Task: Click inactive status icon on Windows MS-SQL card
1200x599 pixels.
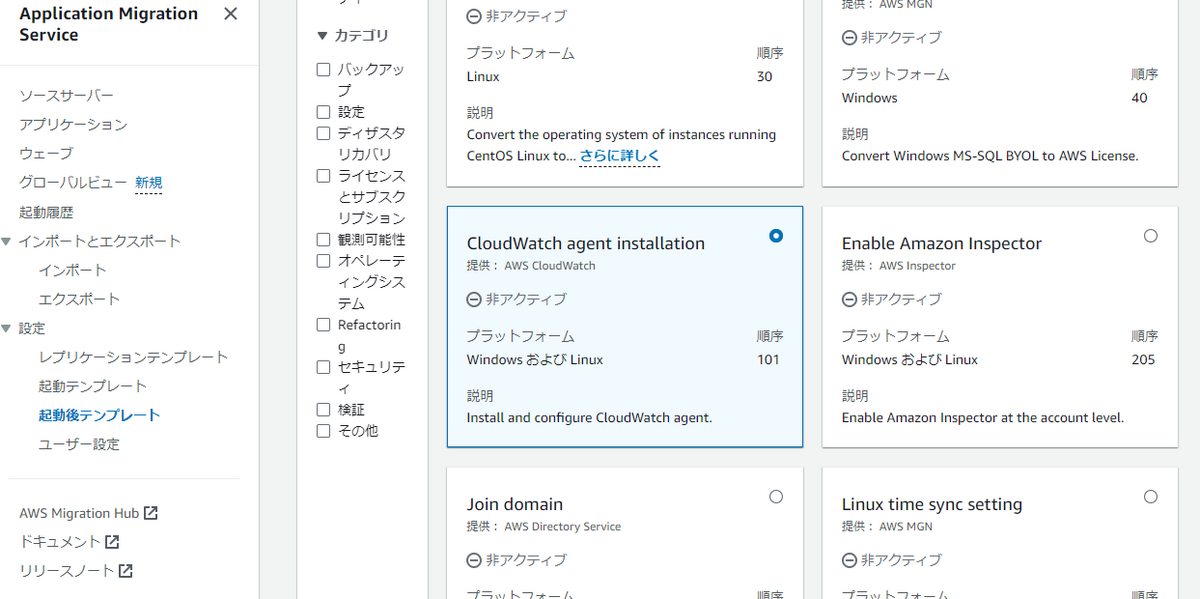Action: click(849, 37)
